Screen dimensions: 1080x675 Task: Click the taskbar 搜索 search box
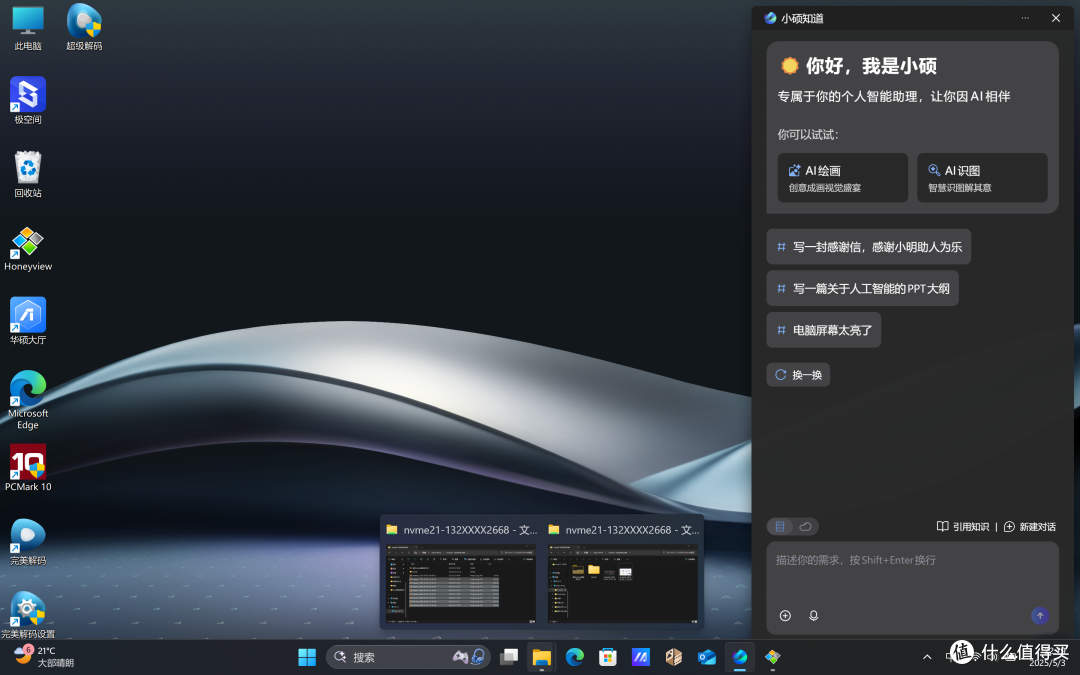pos(407,657)
